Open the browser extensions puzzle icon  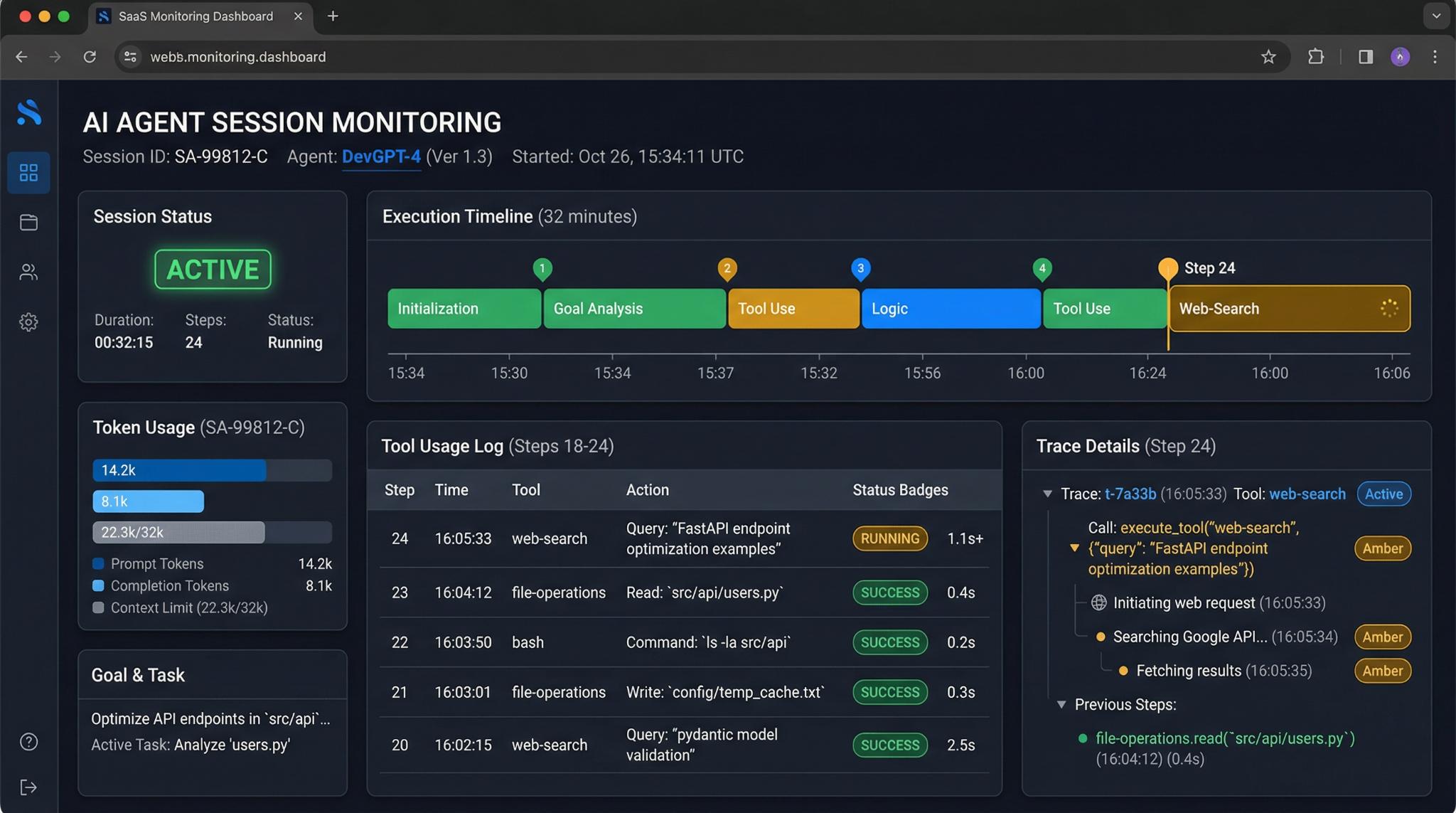[x=1316, y=57]
